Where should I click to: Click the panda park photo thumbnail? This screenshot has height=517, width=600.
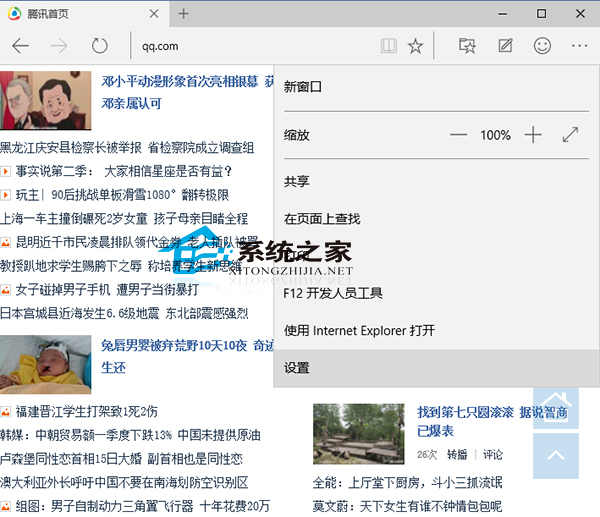[x=359, y=434]
